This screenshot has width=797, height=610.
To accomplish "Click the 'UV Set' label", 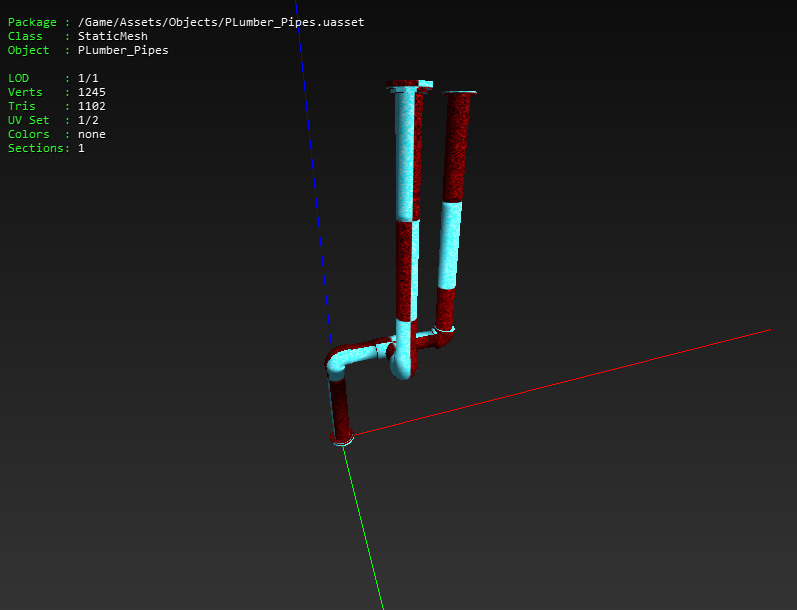I will click(x=28, y=120).
